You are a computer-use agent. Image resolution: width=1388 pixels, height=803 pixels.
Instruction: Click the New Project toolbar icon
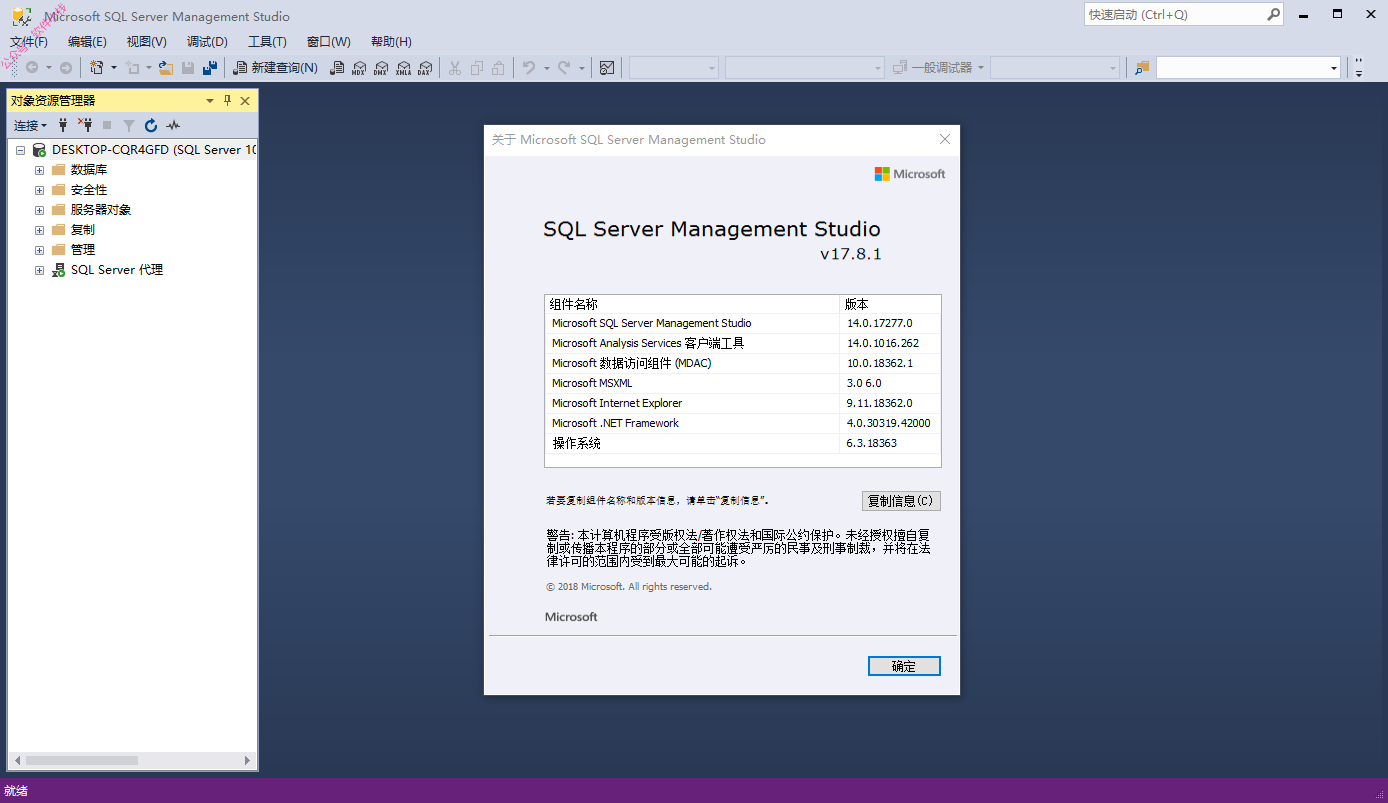point(97,68)
